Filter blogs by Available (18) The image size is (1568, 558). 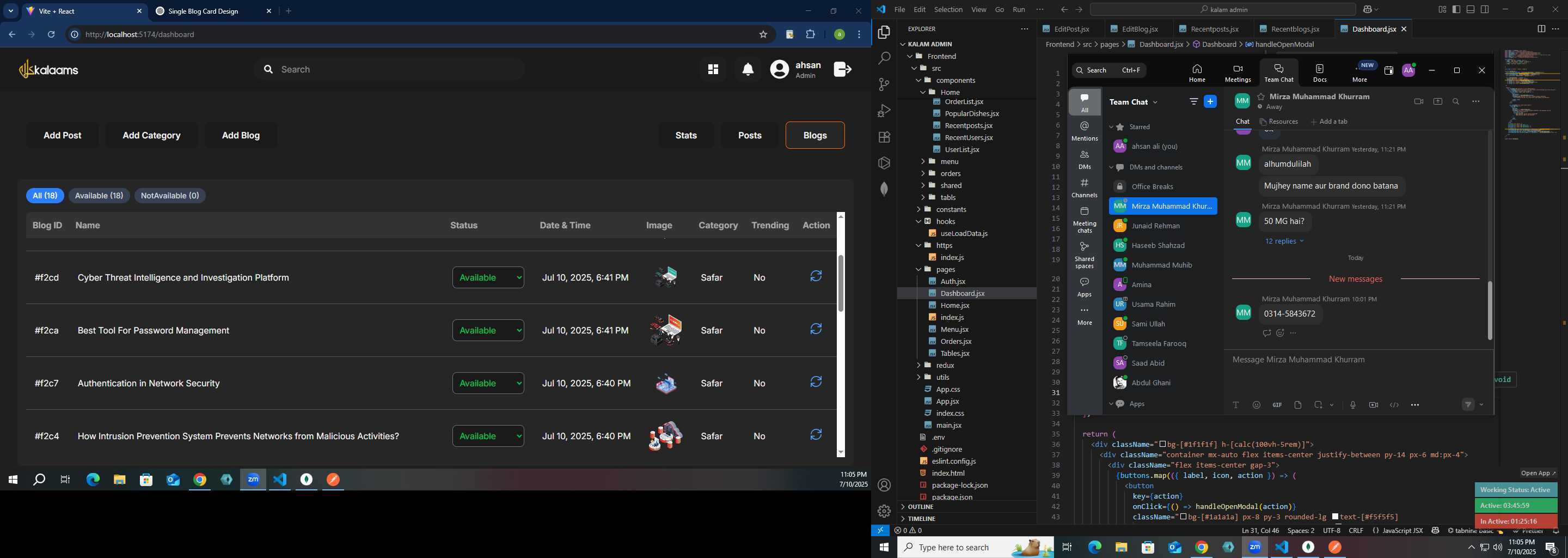click(99, 196)
